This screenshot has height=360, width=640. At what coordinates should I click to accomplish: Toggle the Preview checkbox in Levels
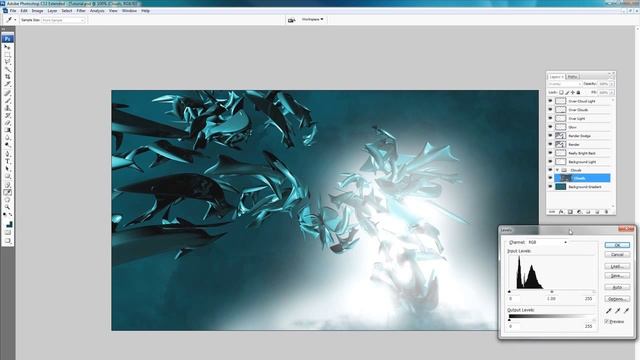(607, 321)
